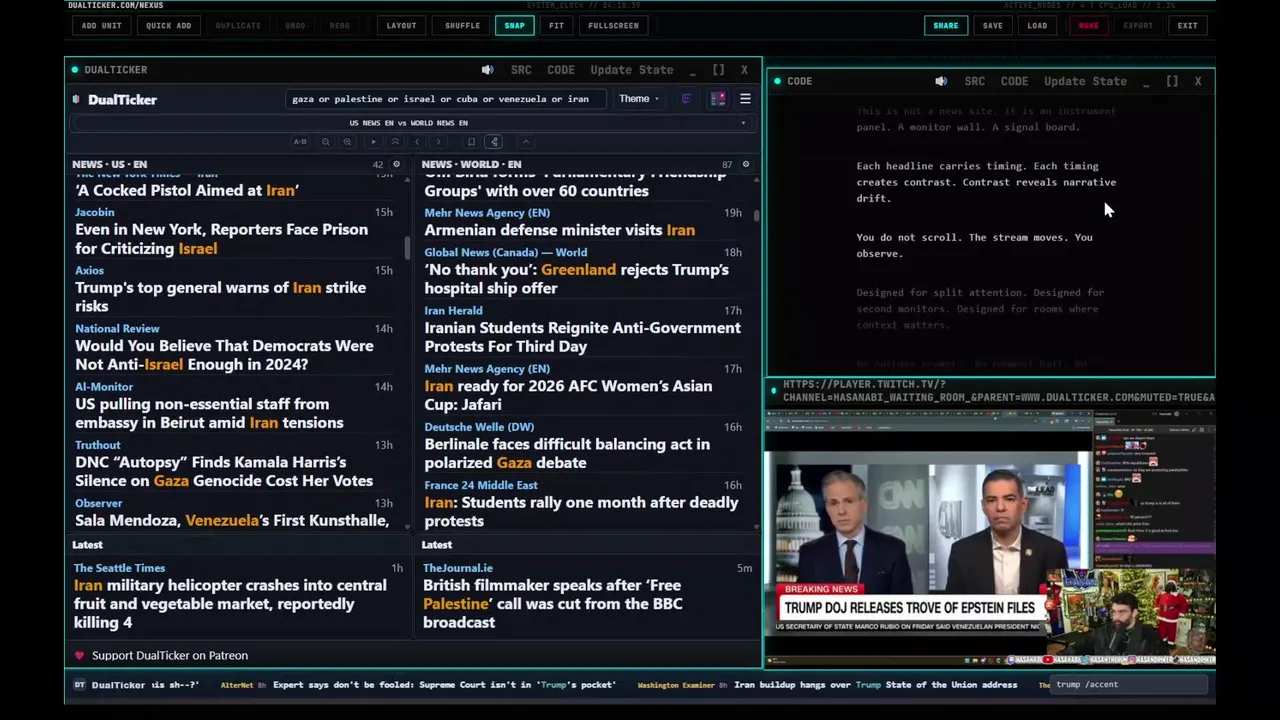Click QUICK ADD in top bar
Viewport: 1280px width, 720px height.
tap(168, 25)
